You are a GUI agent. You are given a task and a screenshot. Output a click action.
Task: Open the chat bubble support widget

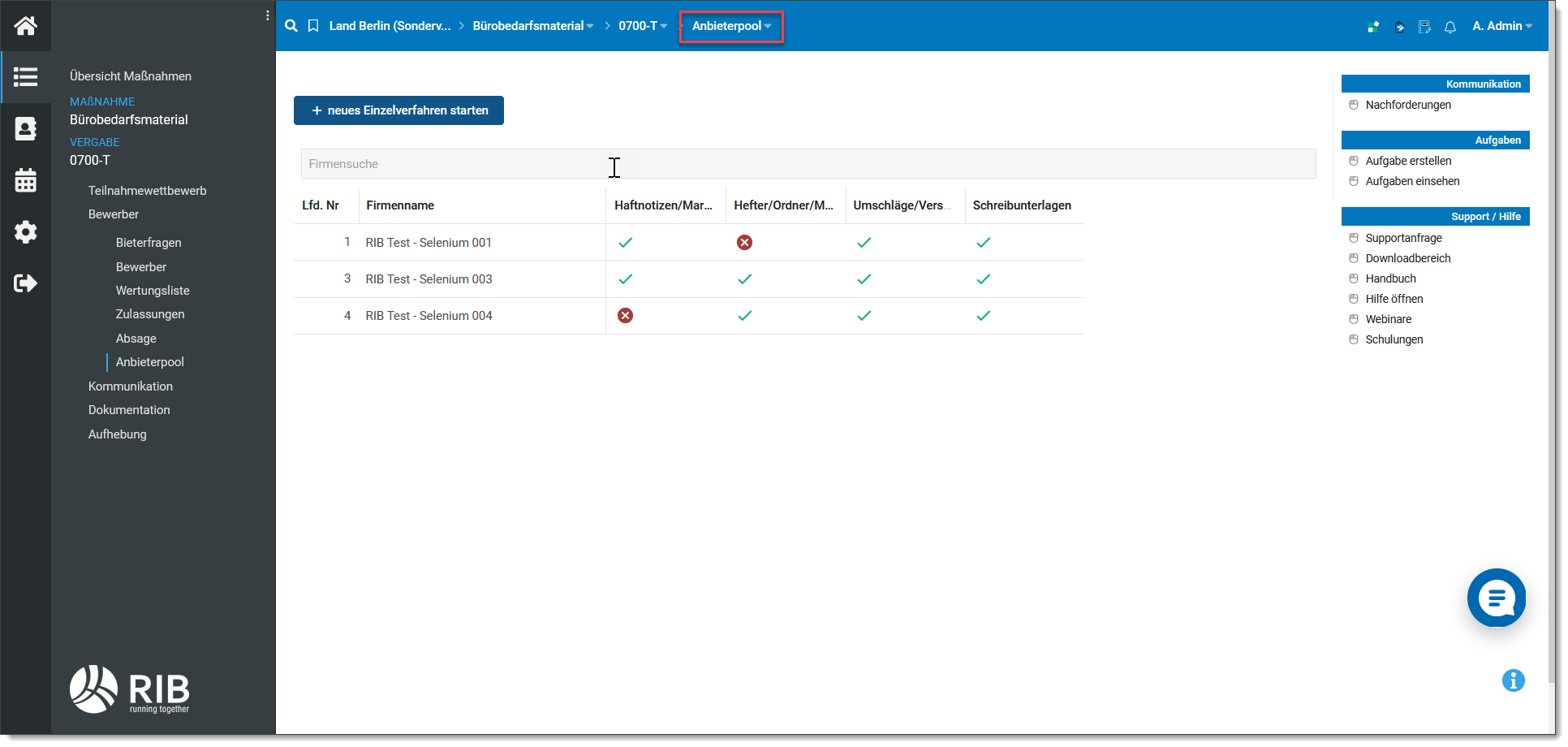(1497, 598)
